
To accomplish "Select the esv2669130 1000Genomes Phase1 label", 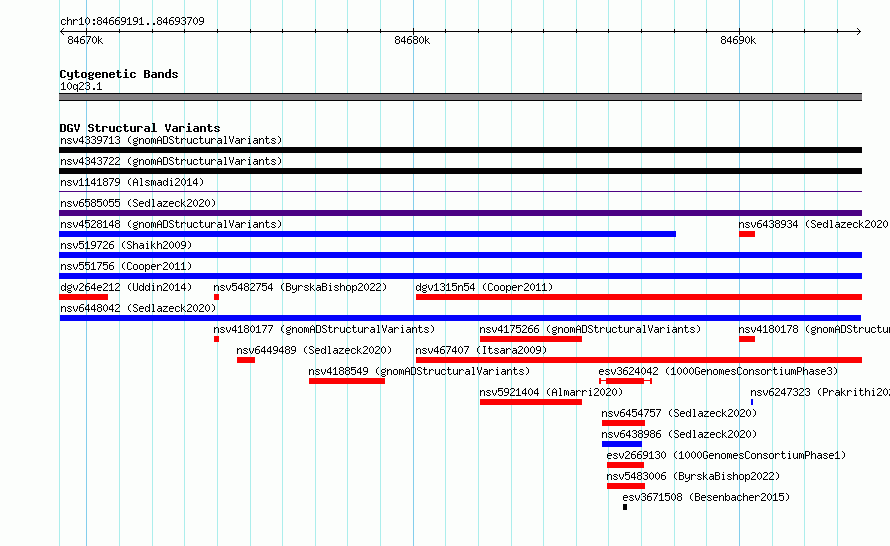I will click(726, 455).
